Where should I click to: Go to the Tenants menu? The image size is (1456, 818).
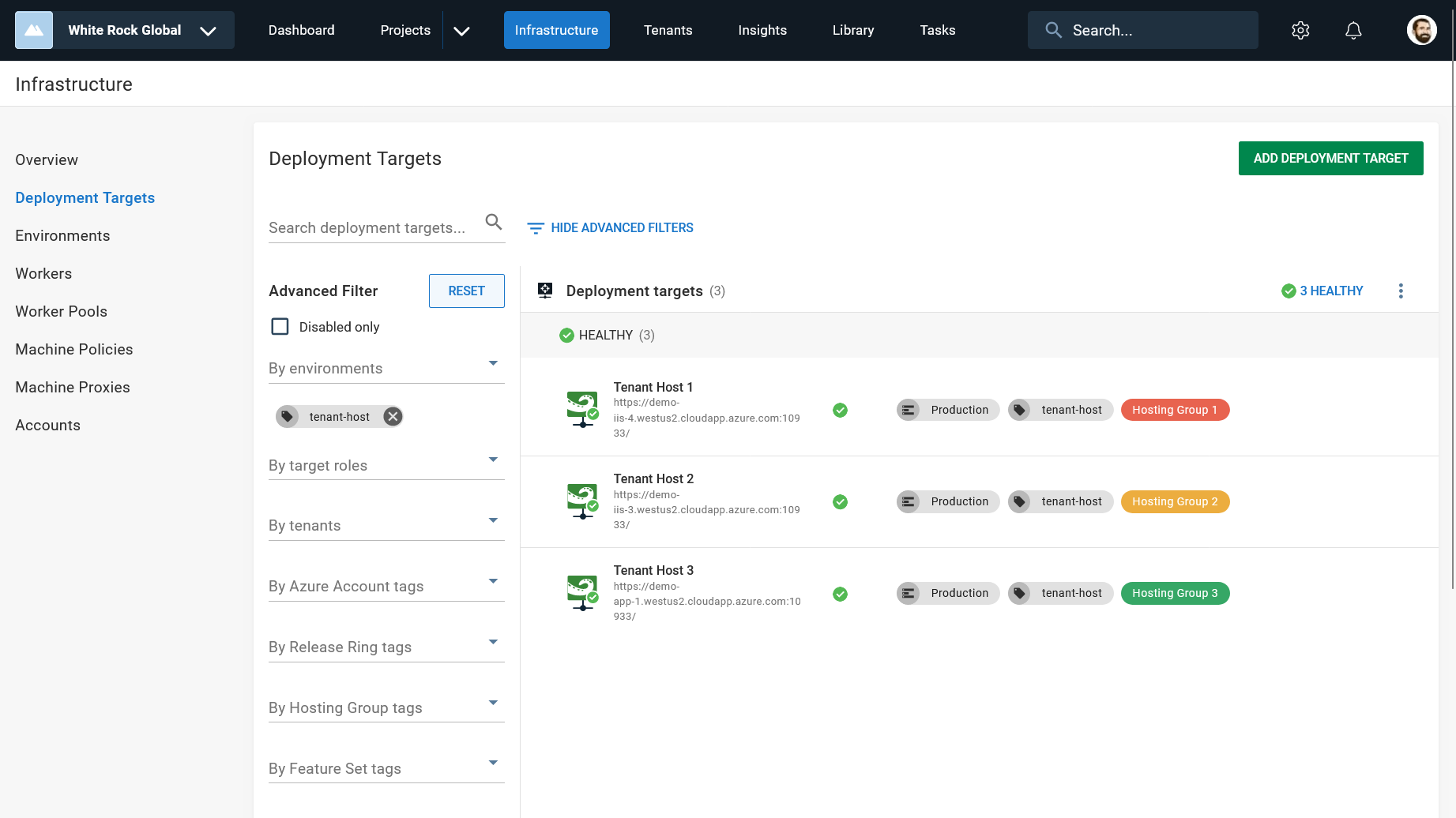click(668, 30)
